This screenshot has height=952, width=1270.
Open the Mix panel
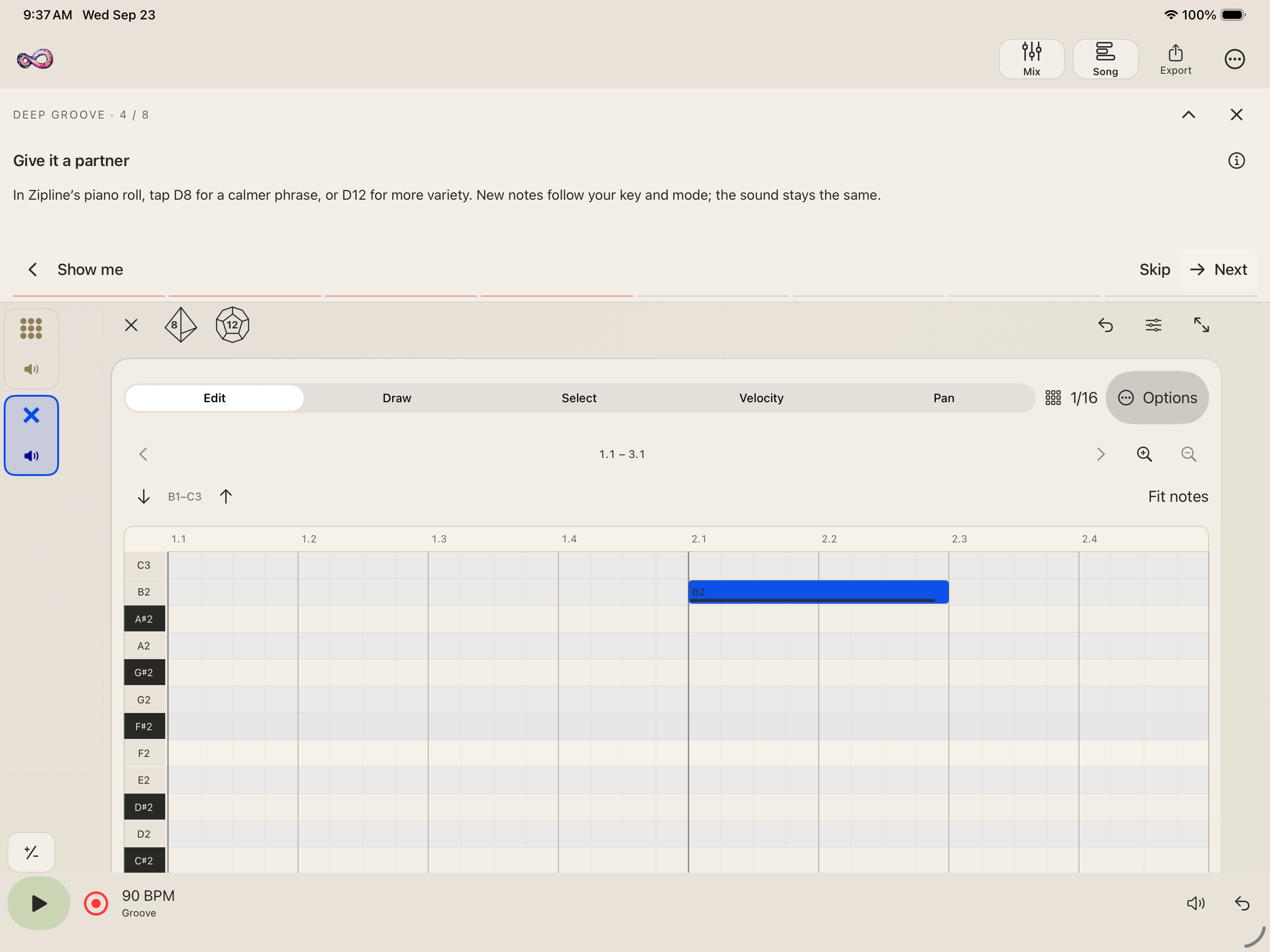click(x=1031, y=59)
